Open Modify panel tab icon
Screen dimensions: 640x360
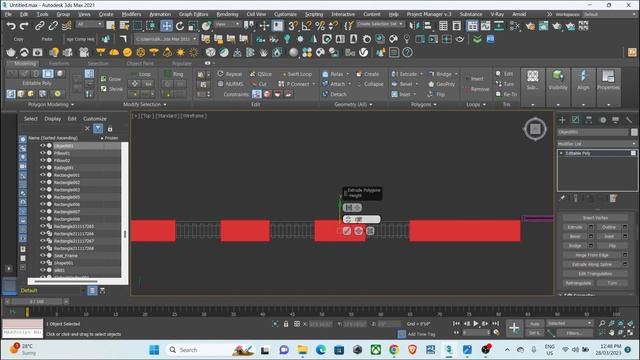pyautogui.click(x=575, y=120)
